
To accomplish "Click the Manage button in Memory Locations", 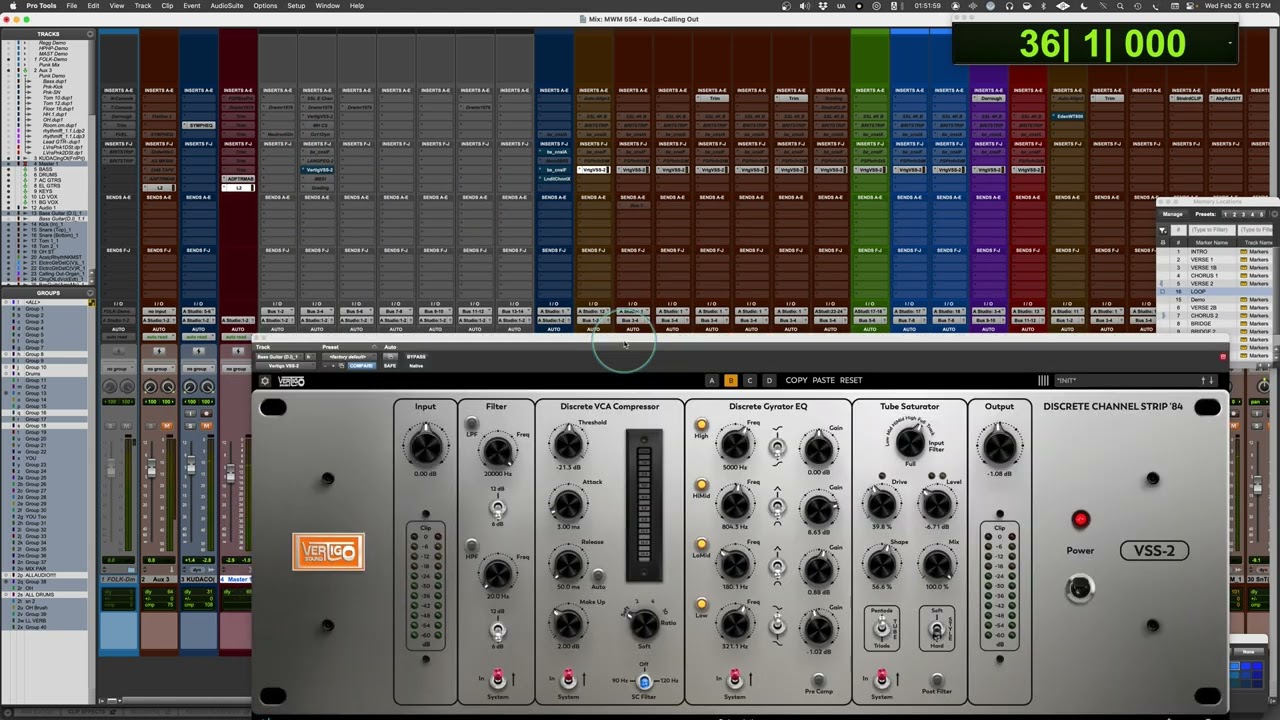I will (1172, 214).
